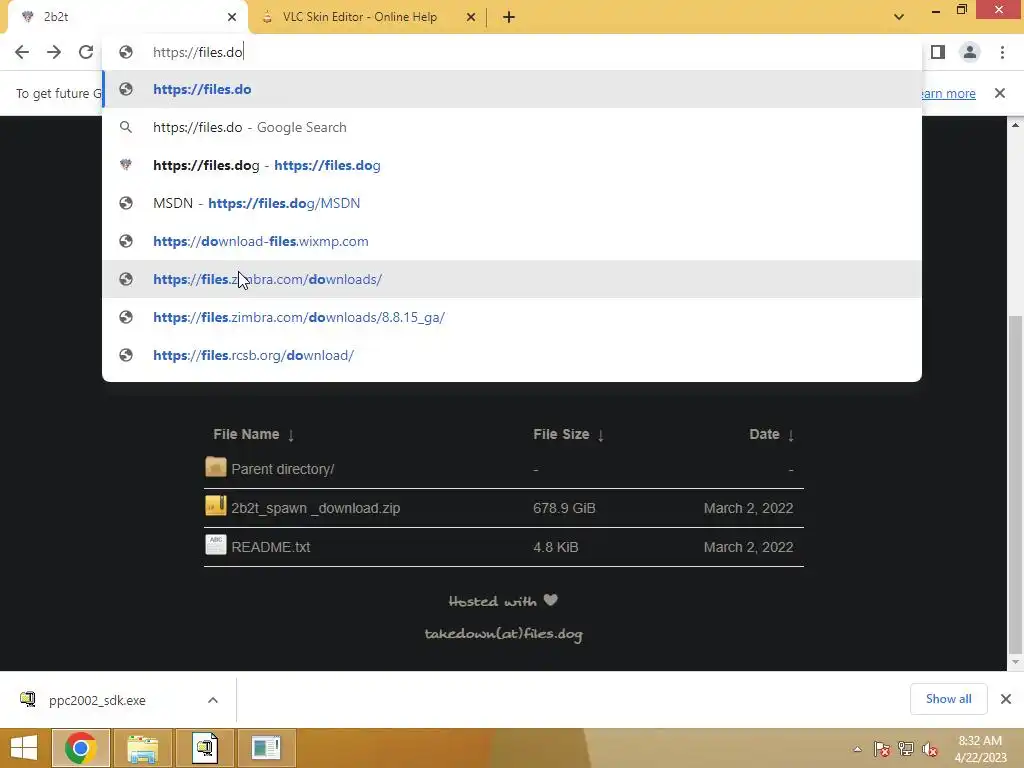Close the 2b2t tab
This screenshot has height=768, width=1024.
pyautogui.click(x=232, y=17)
